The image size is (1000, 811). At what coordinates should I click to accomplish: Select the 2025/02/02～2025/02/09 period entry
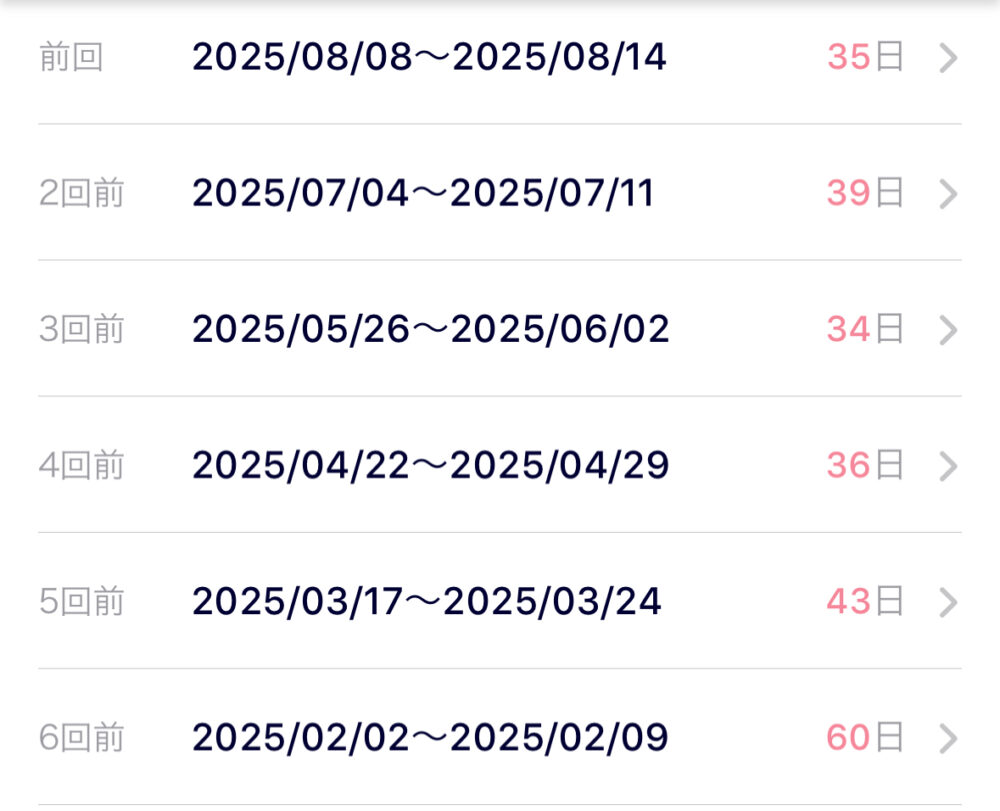430,738
